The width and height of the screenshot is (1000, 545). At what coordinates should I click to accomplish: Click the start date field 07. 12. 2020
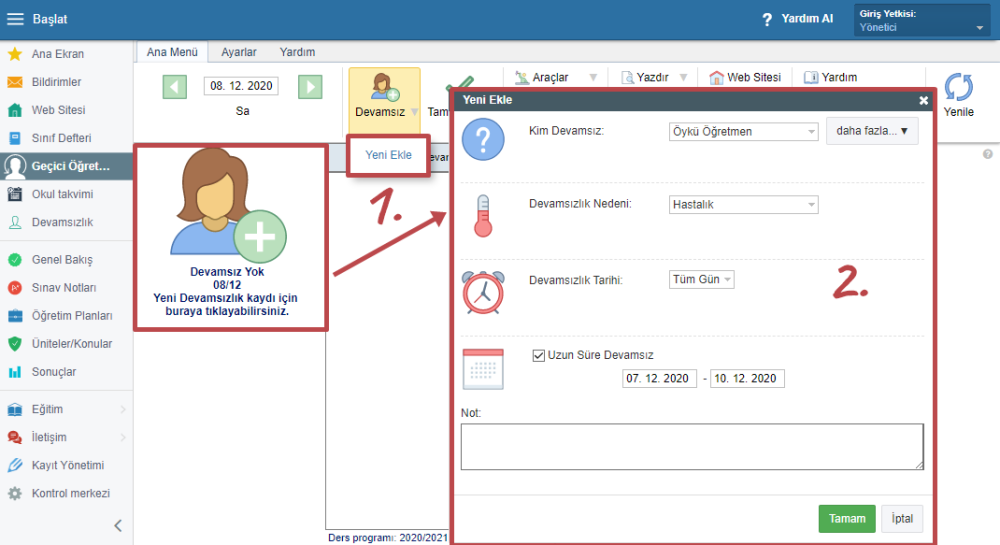click(x=659, y=379)
